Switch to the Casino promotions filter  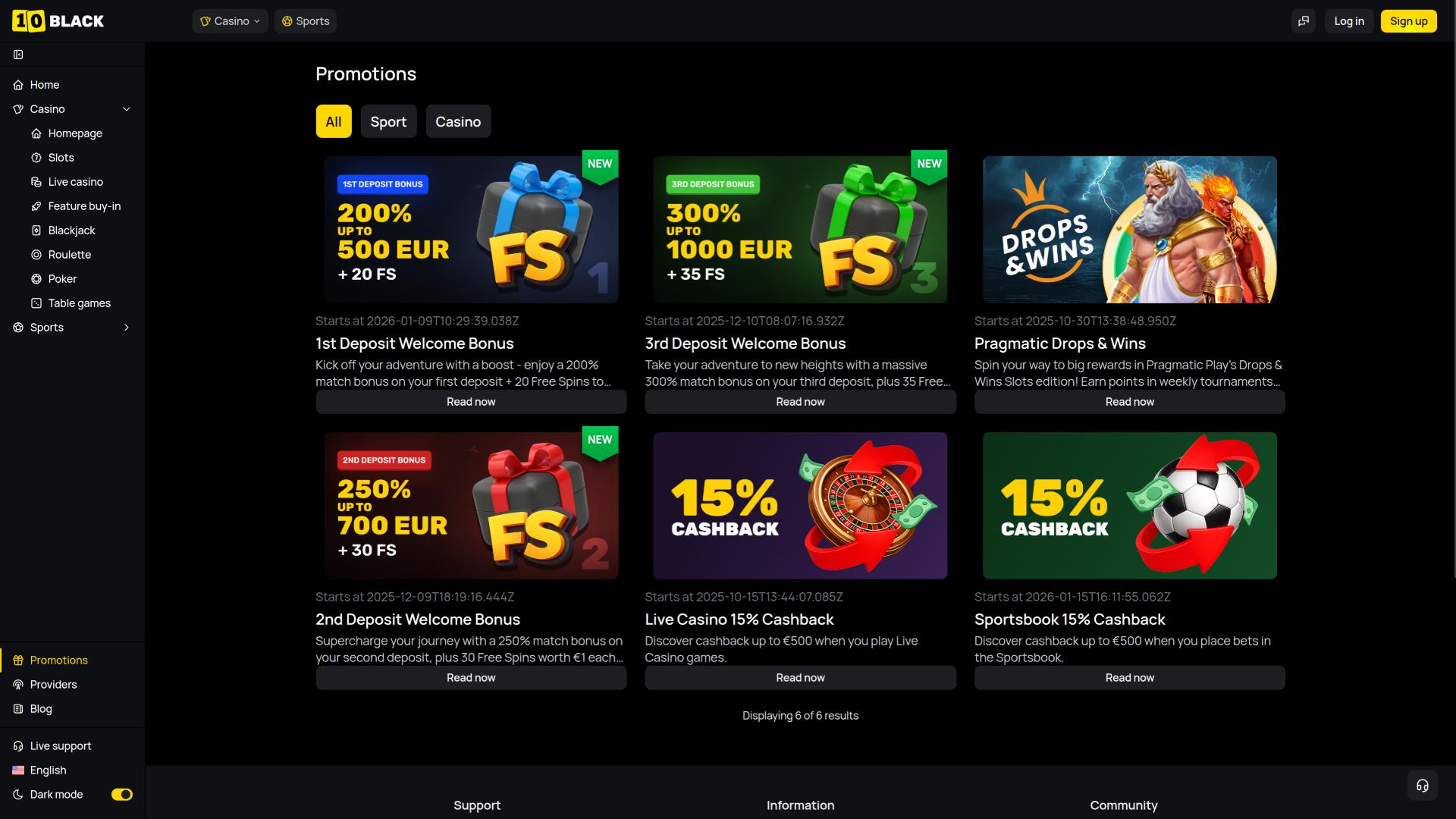(x=458, y=121)
